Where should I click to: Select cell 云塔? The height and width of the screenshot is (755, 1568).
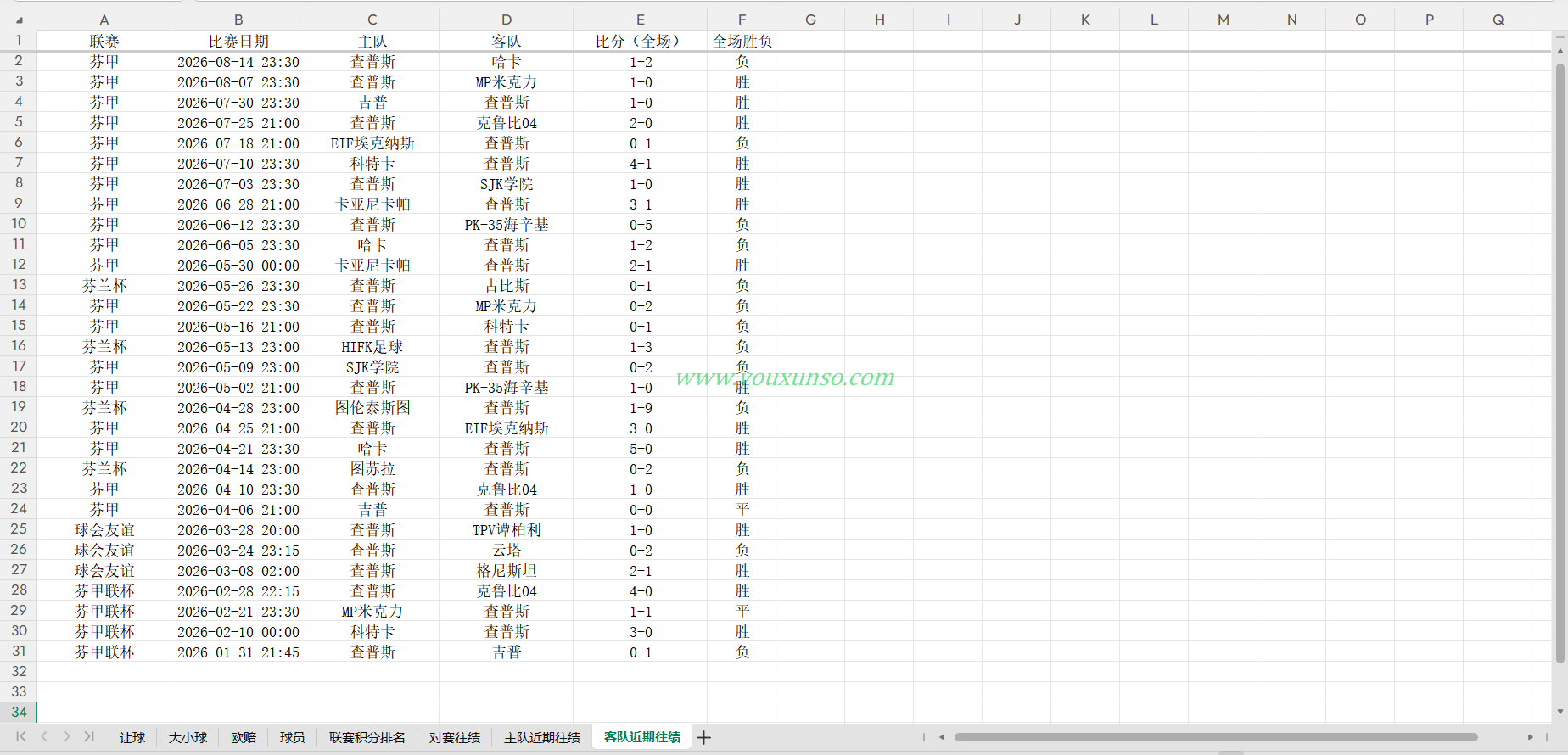point(507,551)
